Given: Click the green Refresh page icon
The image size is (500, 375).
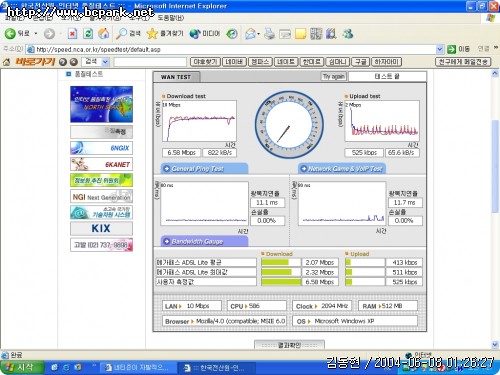Looking at the screenshot, I should click(88, 34).
